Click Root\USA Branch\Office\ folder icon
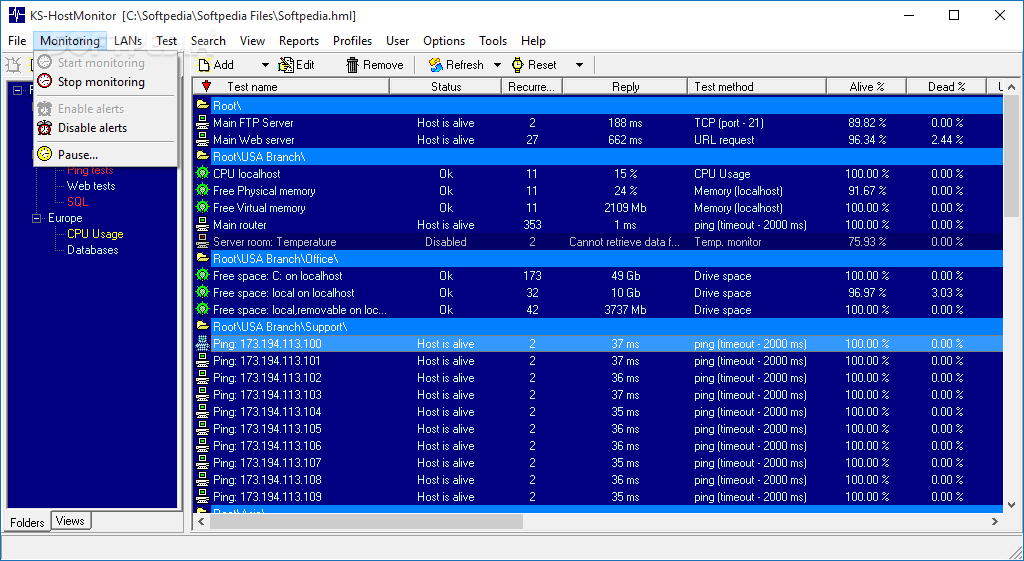Viewport: 1024px width, 561px height. (202, 258)
